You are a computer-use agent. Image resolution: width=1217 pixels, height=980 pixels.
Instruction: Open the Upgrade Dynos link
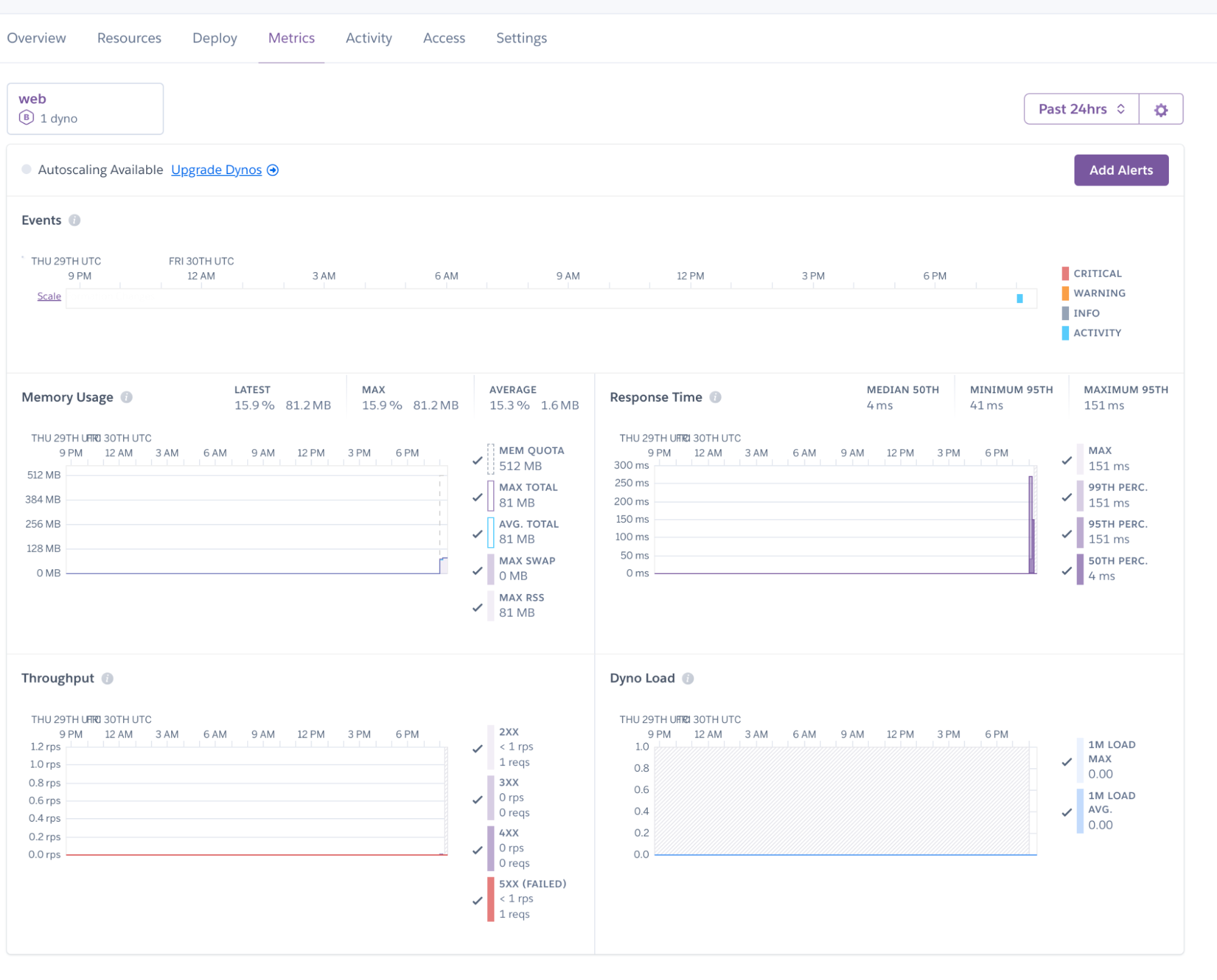pyautogui.click(x=216, y=170)
